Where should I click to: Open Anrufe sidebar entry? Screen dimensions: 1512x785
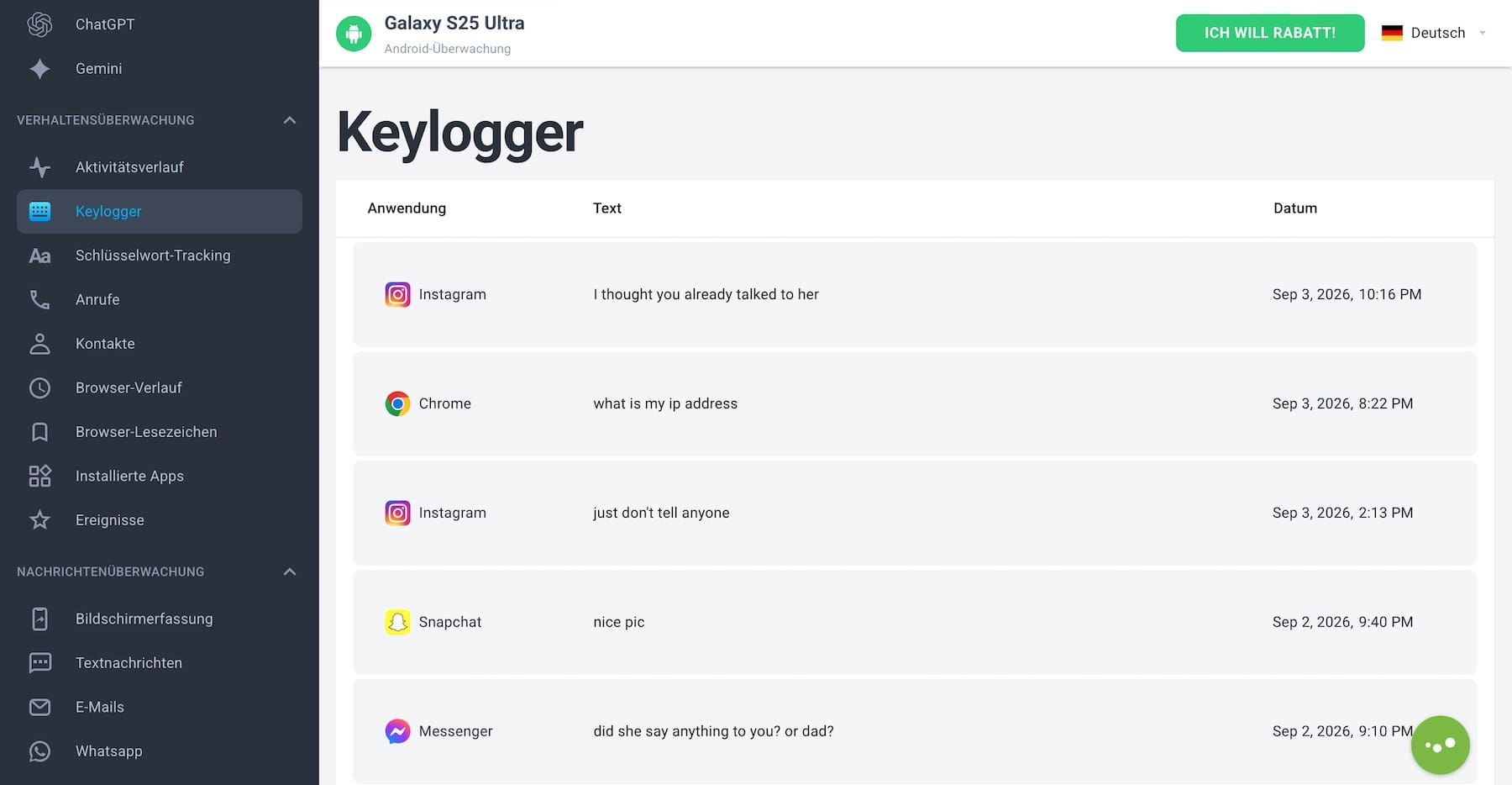coord(159,300)
